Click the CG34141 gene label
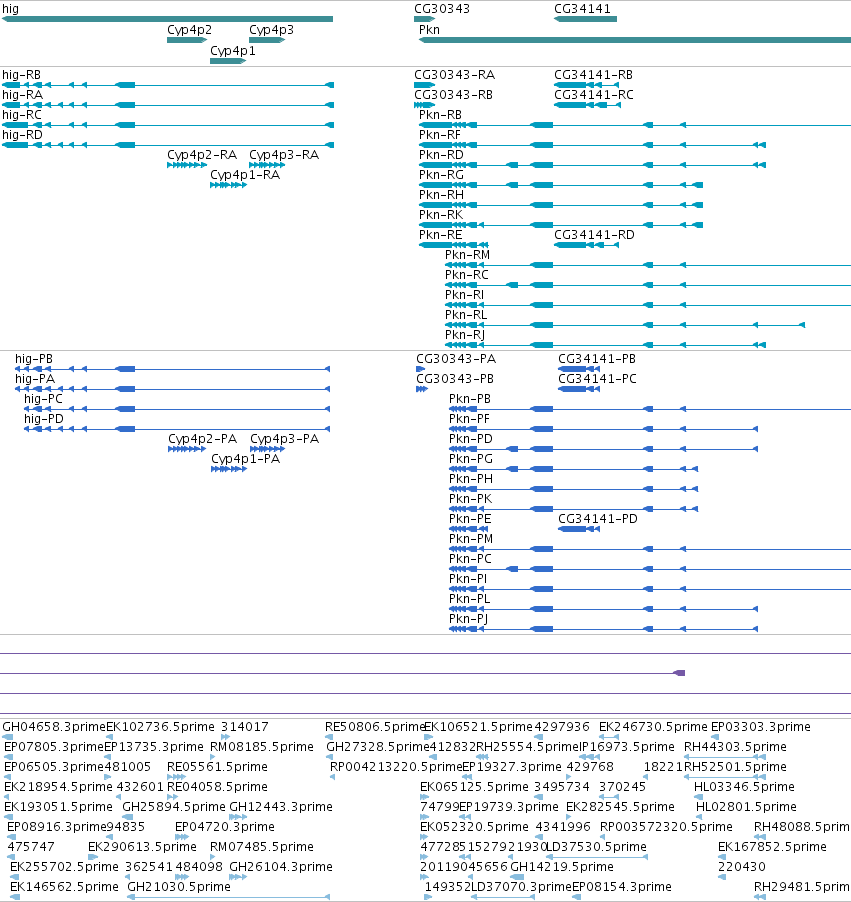Screen dimensions: 851x902 (x=582, y=9)
